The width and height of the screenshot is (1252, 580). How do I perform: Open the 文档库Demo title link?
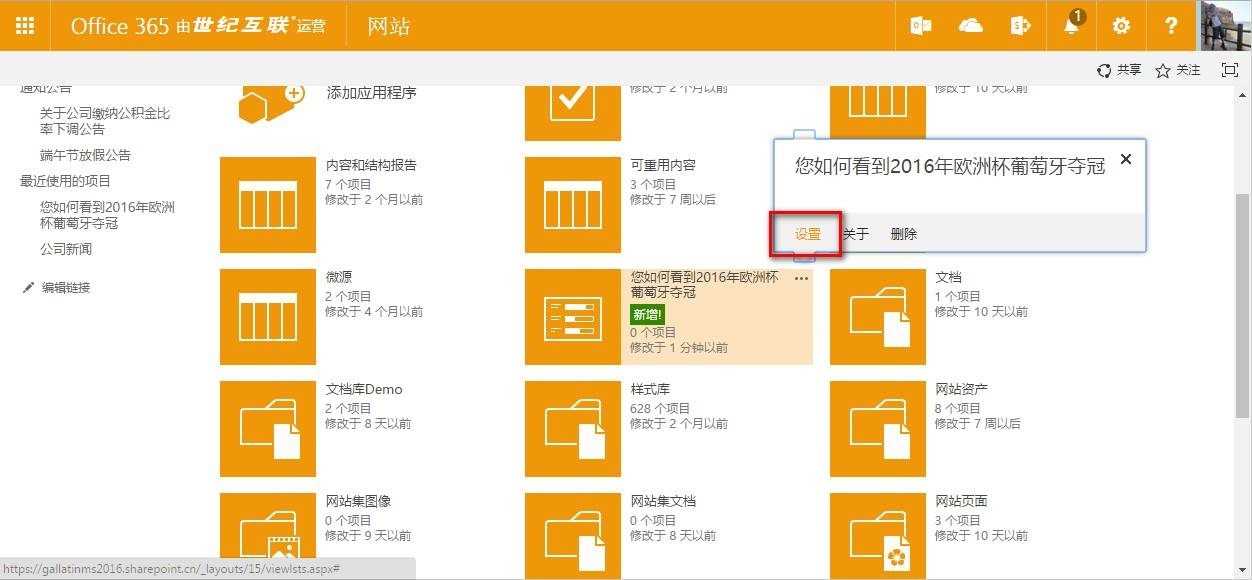point(364,389)
